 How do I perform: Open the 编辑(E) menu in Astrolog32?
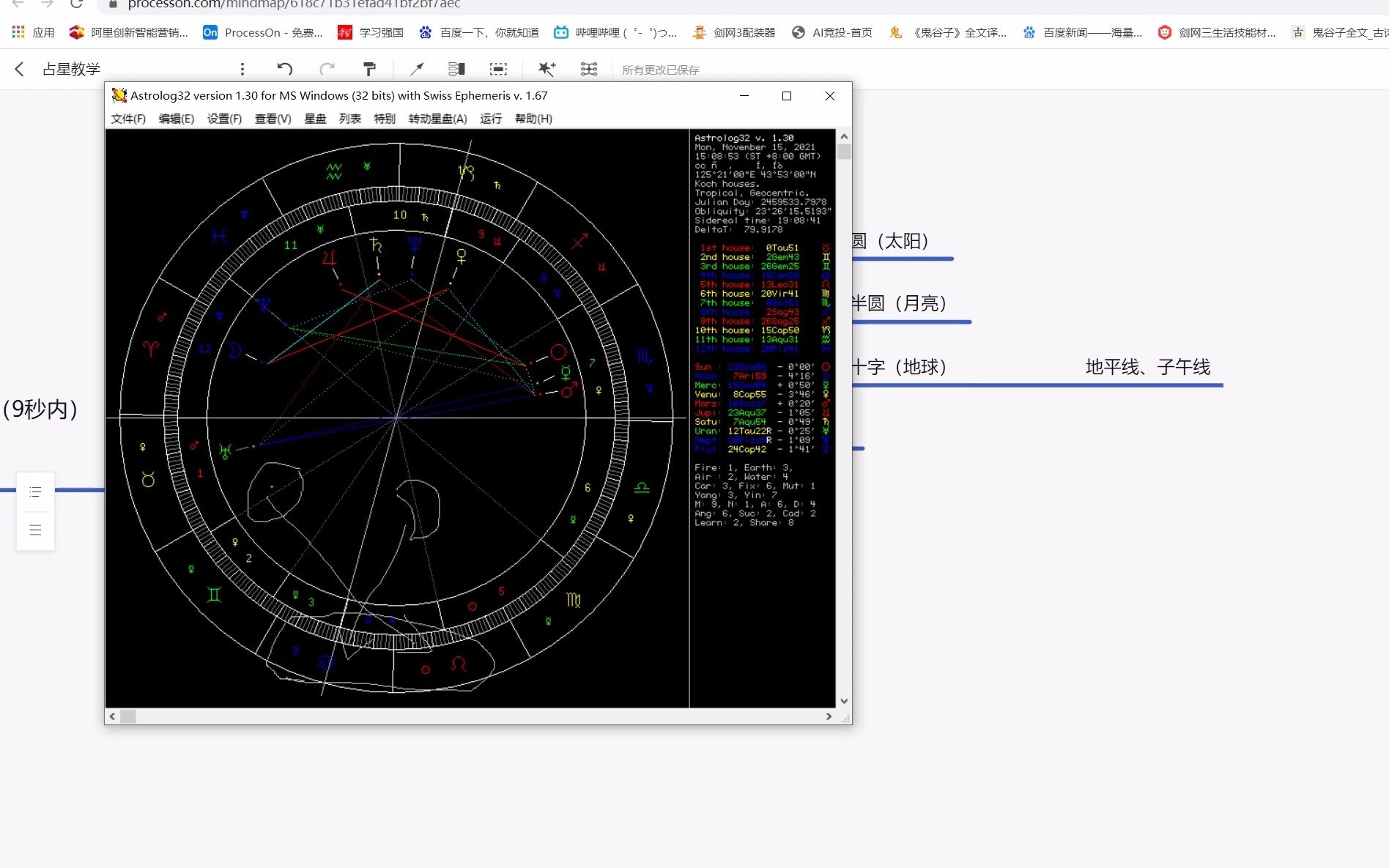pyautogui.click(x=177, y=119)
